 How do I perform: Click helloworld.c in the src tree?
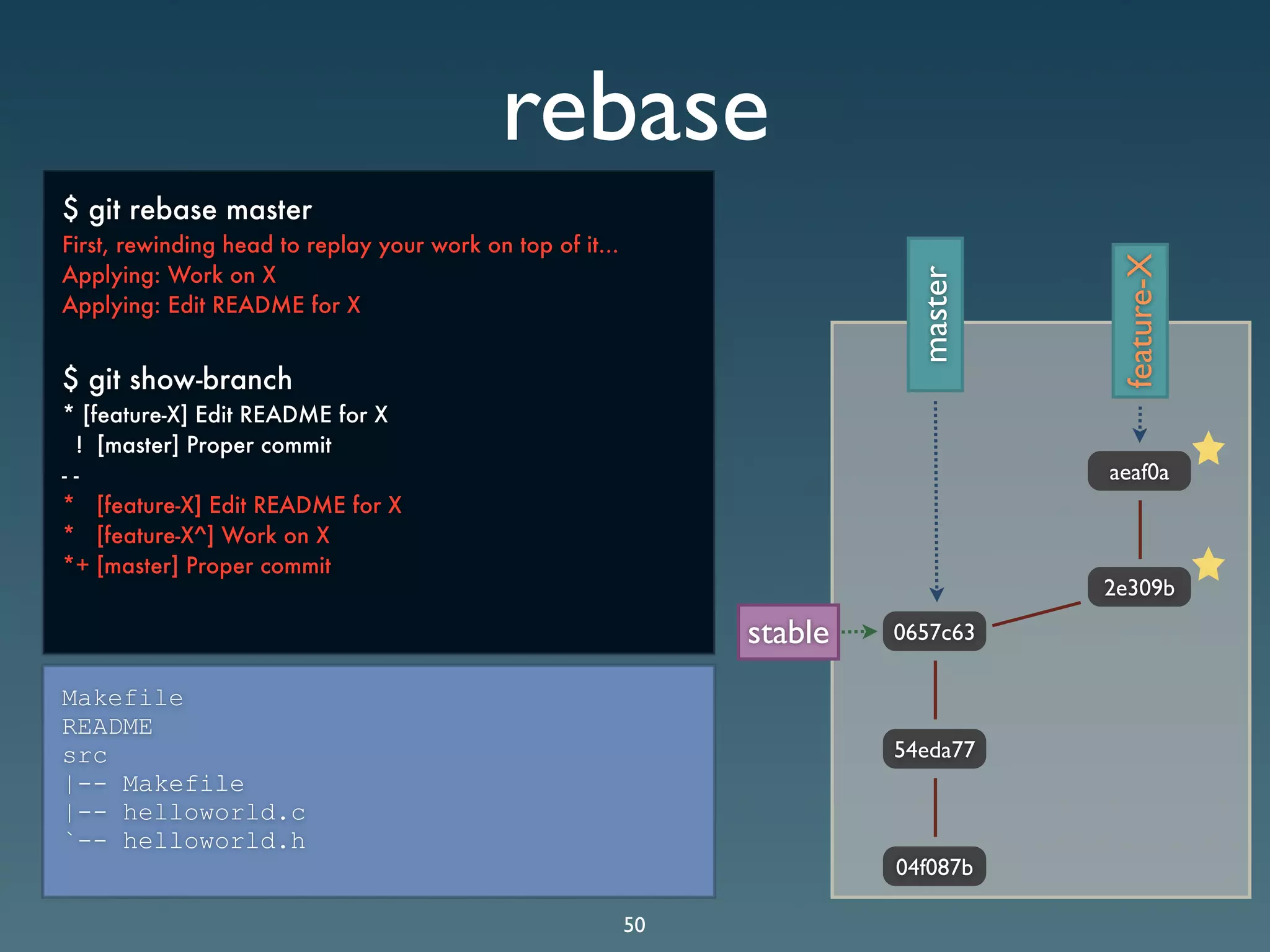213,812
